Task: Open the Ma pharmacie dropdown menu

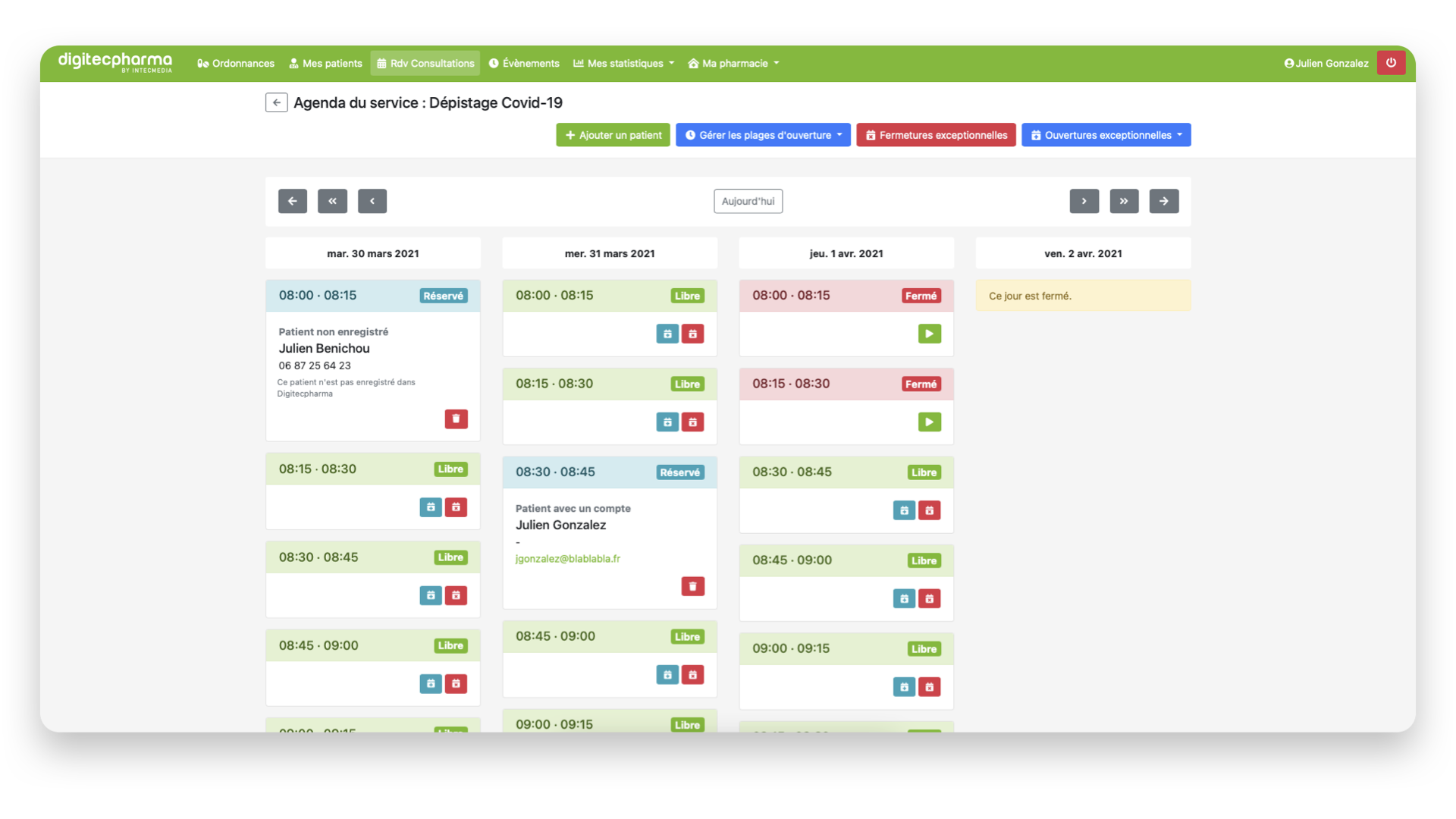Action: coord(733,64)
